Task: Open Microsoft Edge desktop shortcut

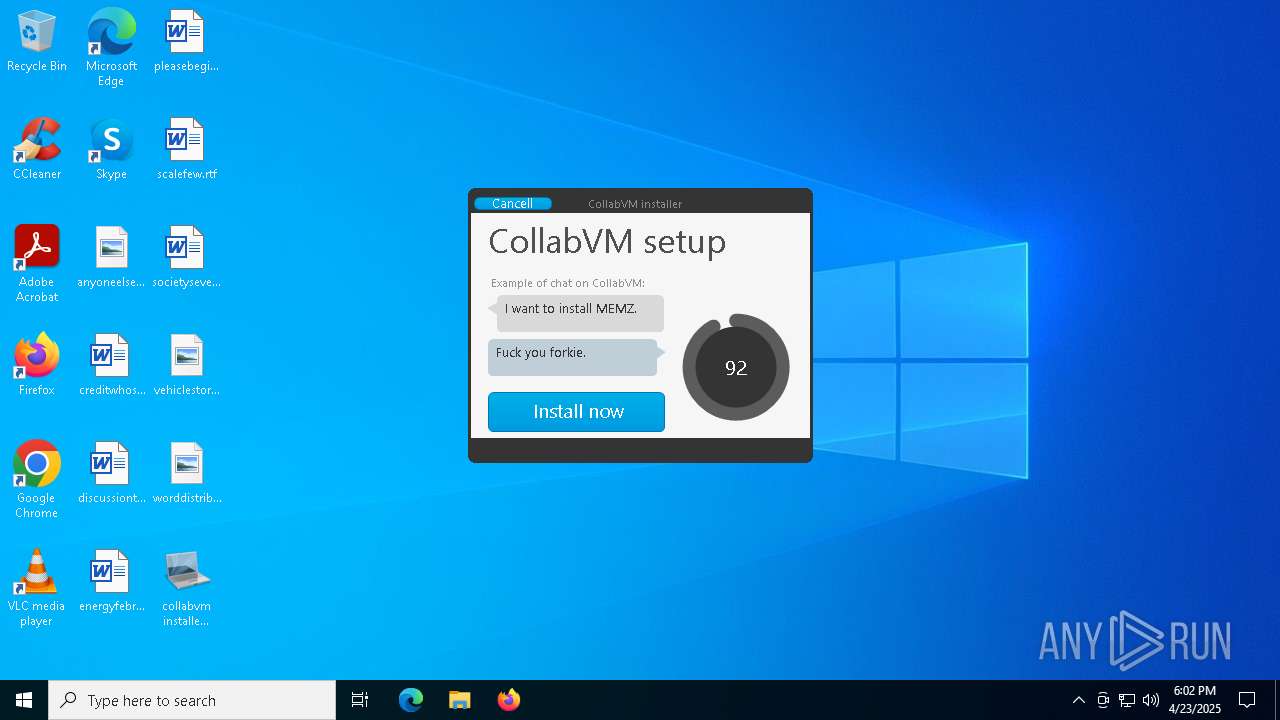Action: tap(111, 48)
